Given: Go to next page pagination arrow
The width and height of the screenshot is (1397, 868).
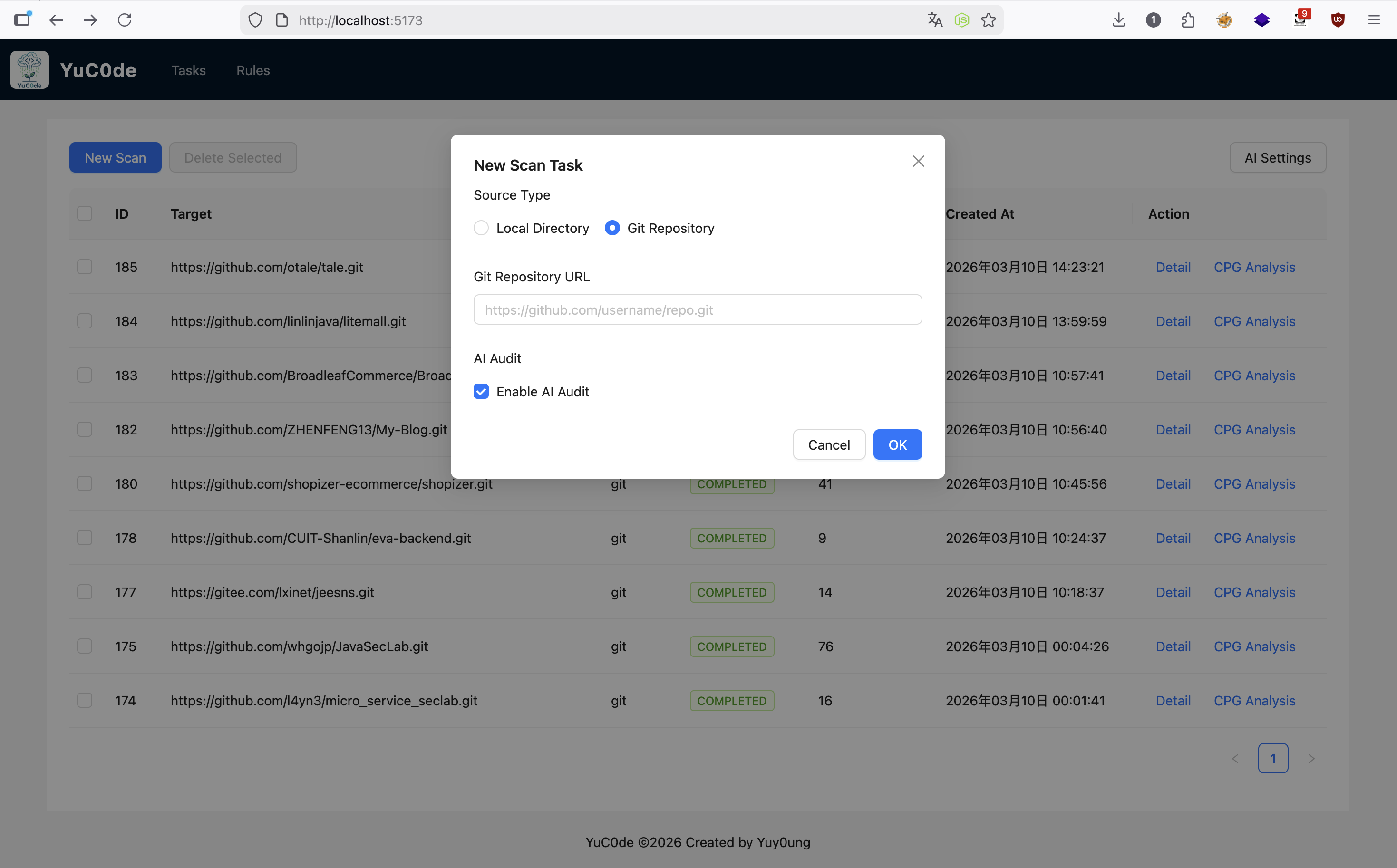Looking at the screenshot, I should coord(1311,758).
